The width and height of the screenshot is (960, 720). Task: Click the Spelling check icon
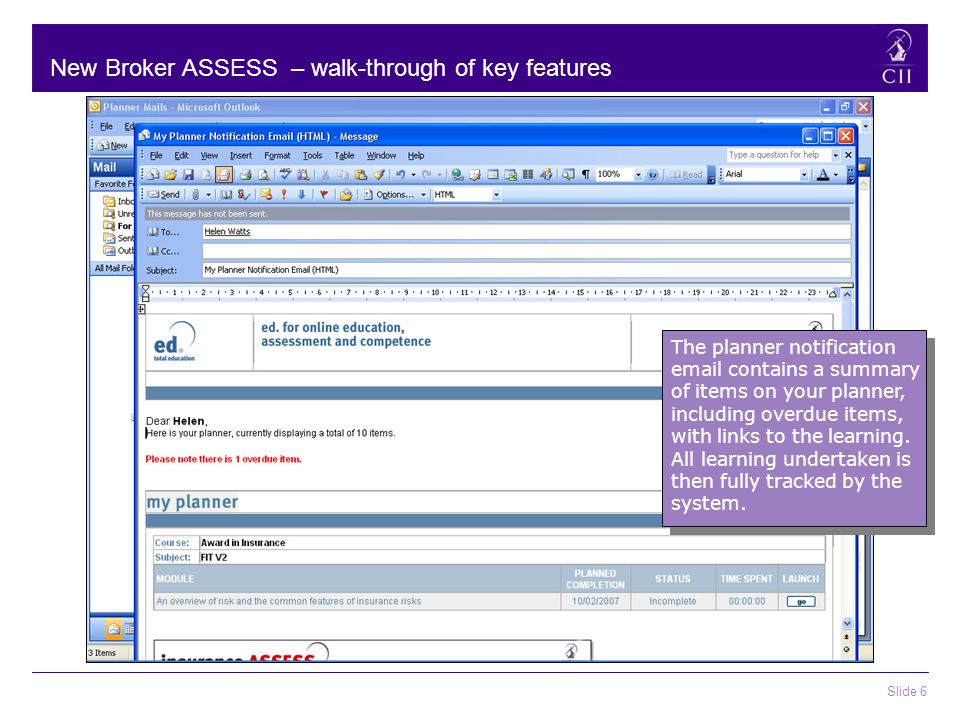pos(285,175)
